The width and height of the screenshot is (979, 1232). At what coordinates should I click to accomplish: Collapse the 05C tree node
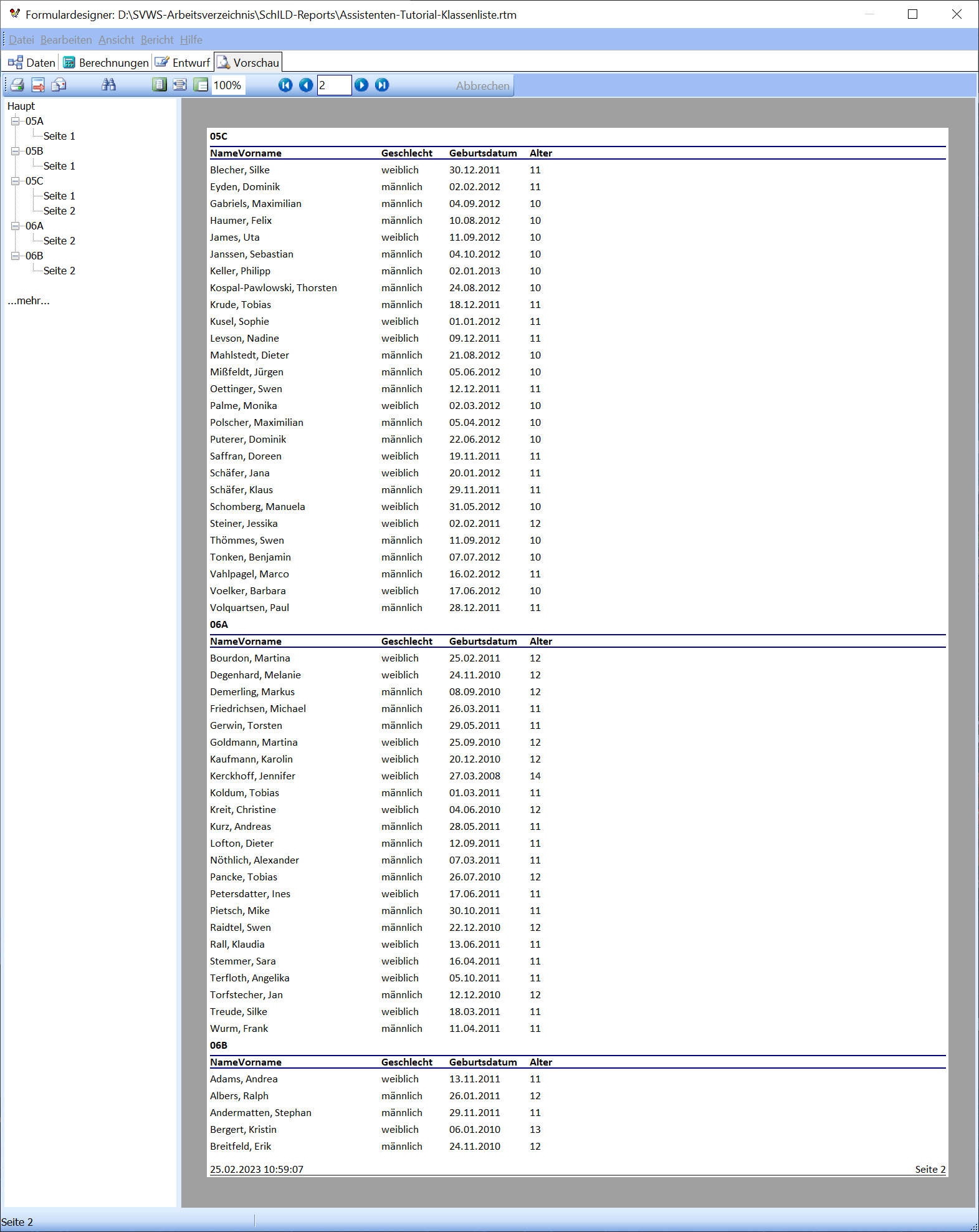15,181
